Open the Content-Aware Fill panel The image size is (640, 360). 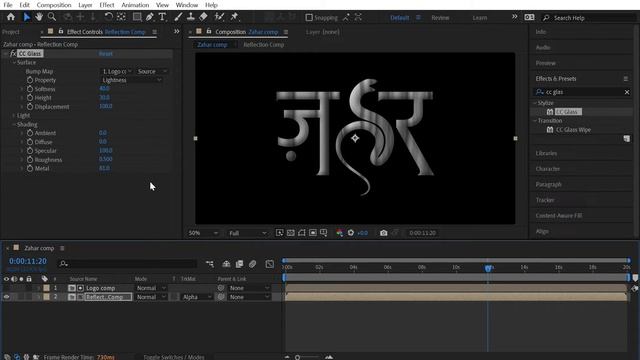tap(558, 216)
